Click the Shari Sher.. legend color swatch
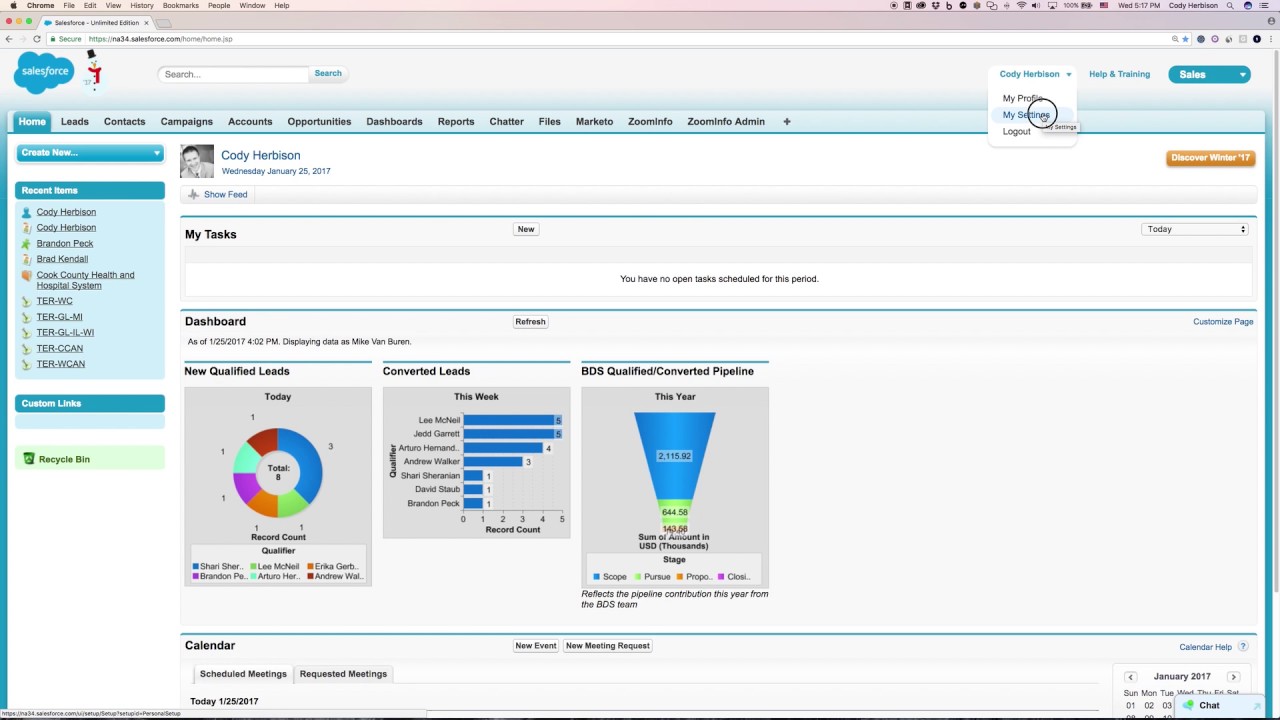The width and height of the screenshot is (1280, 720). pyautogui.click(x=196, y=567)
